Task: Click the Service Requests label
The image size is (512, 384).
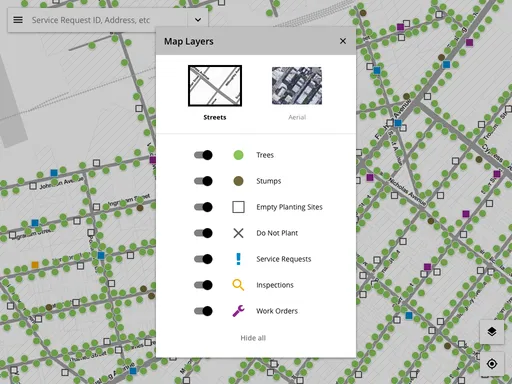Action: pos(284,259)
